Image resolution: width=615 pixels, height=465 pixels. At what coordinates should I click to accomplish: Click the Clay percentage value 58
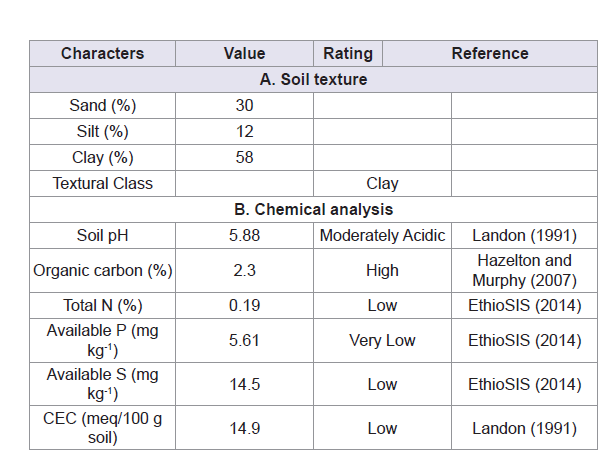click(244, 157)
